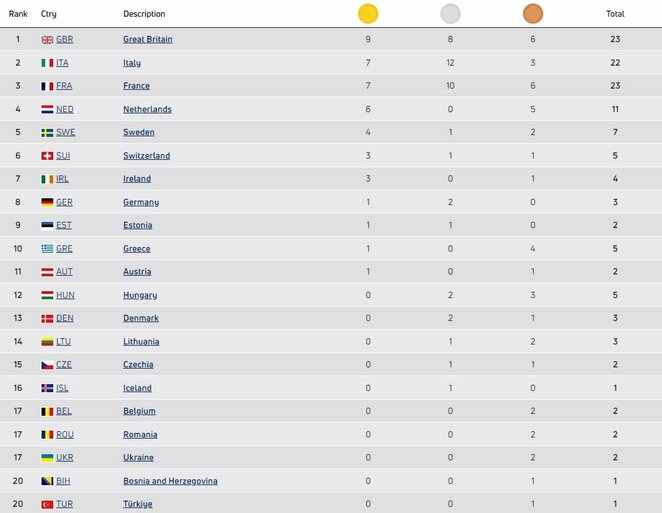This screenshot has height=513, width=662.
Task: Click the Iceland flag icon
Action: click(47, 388)
